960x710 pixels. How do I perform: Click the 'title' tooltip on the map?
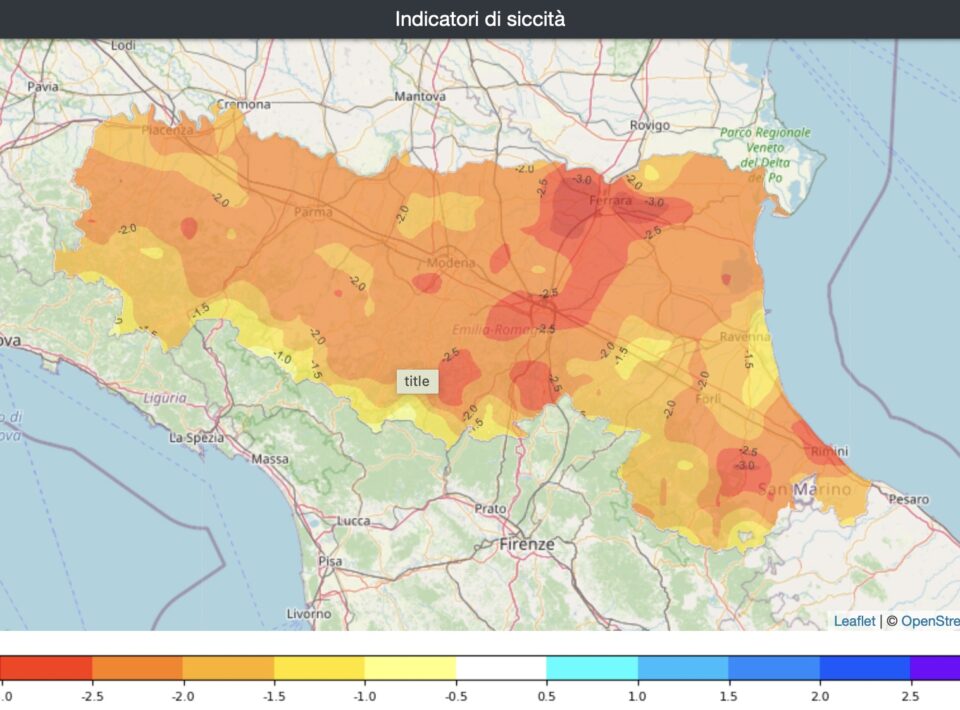pos(417,380)
